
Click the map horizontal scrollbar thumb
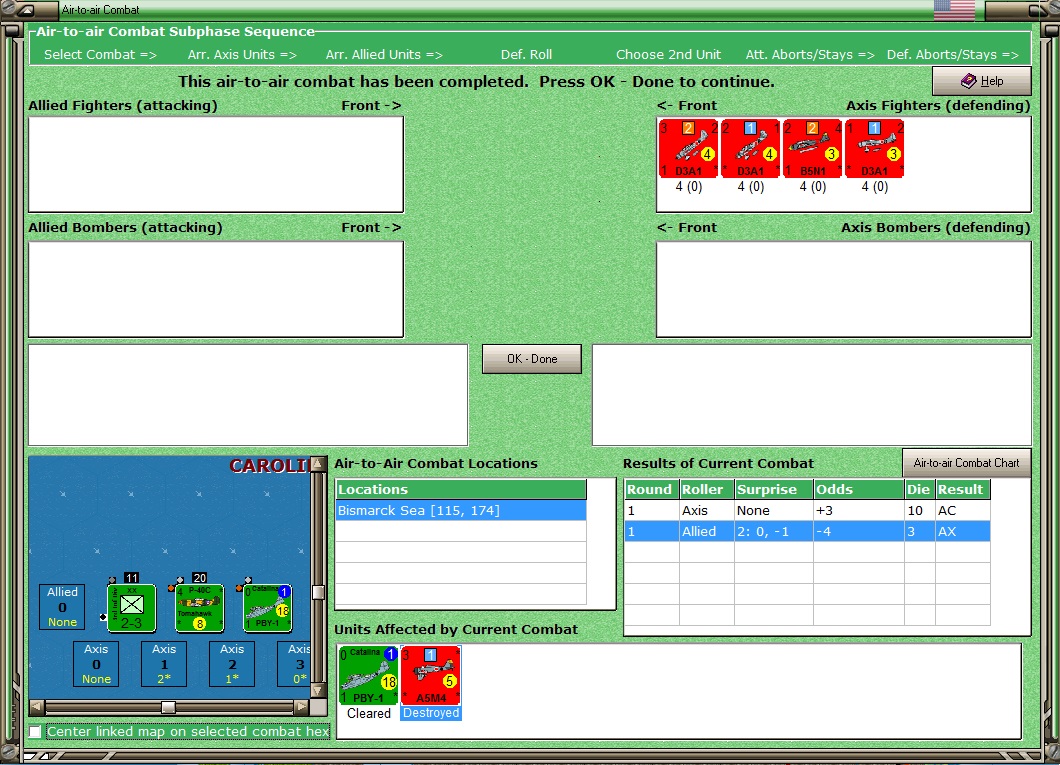tap(168, 707)
